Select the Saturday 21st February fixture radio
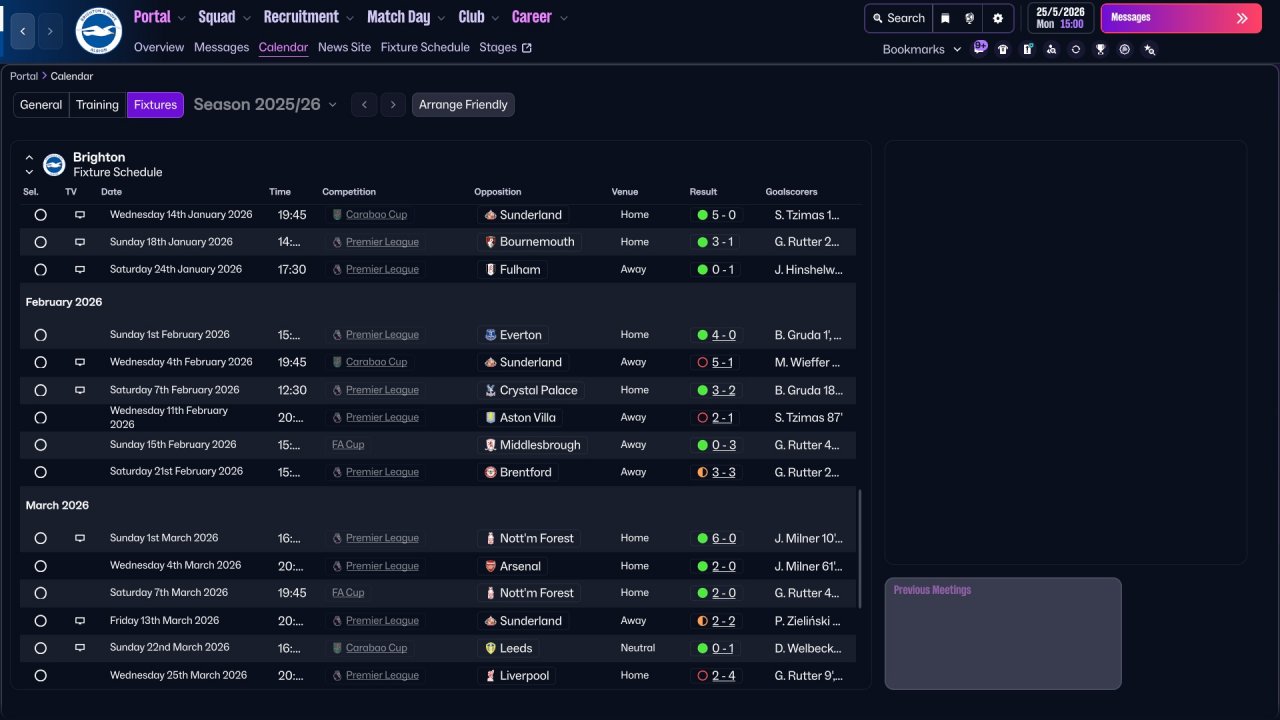Image resolution: width=1280 pixels, height=720 pixels. tap(40, 472)
